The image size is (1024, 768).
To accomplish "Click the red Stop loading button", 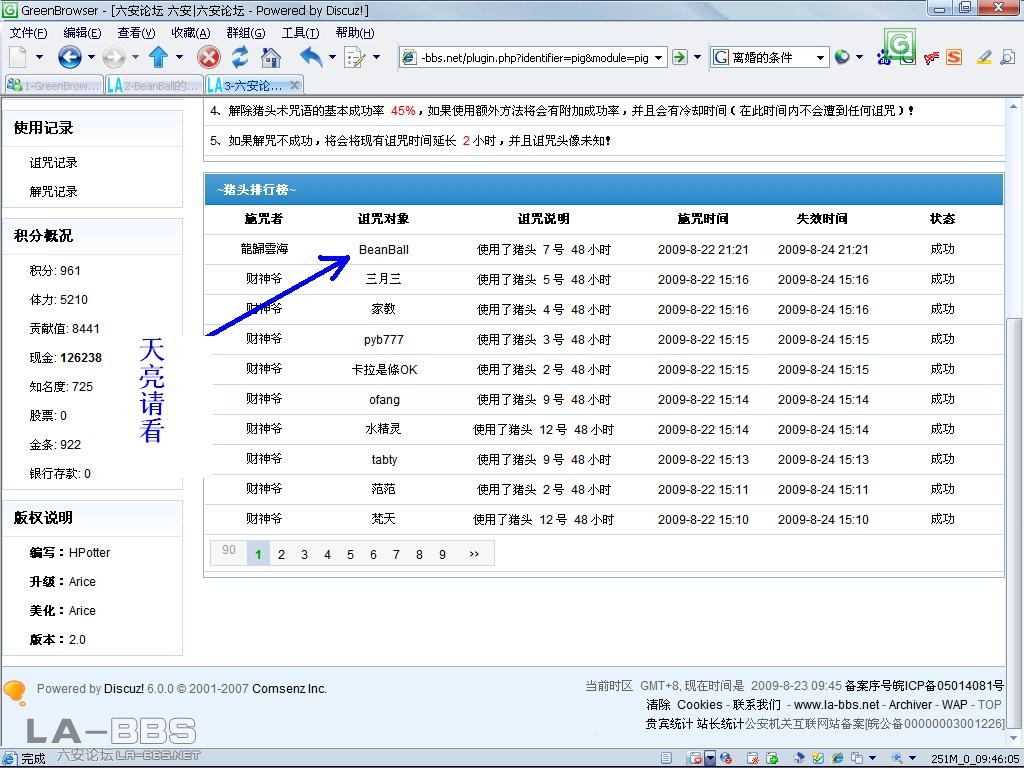I will (208, 57).
